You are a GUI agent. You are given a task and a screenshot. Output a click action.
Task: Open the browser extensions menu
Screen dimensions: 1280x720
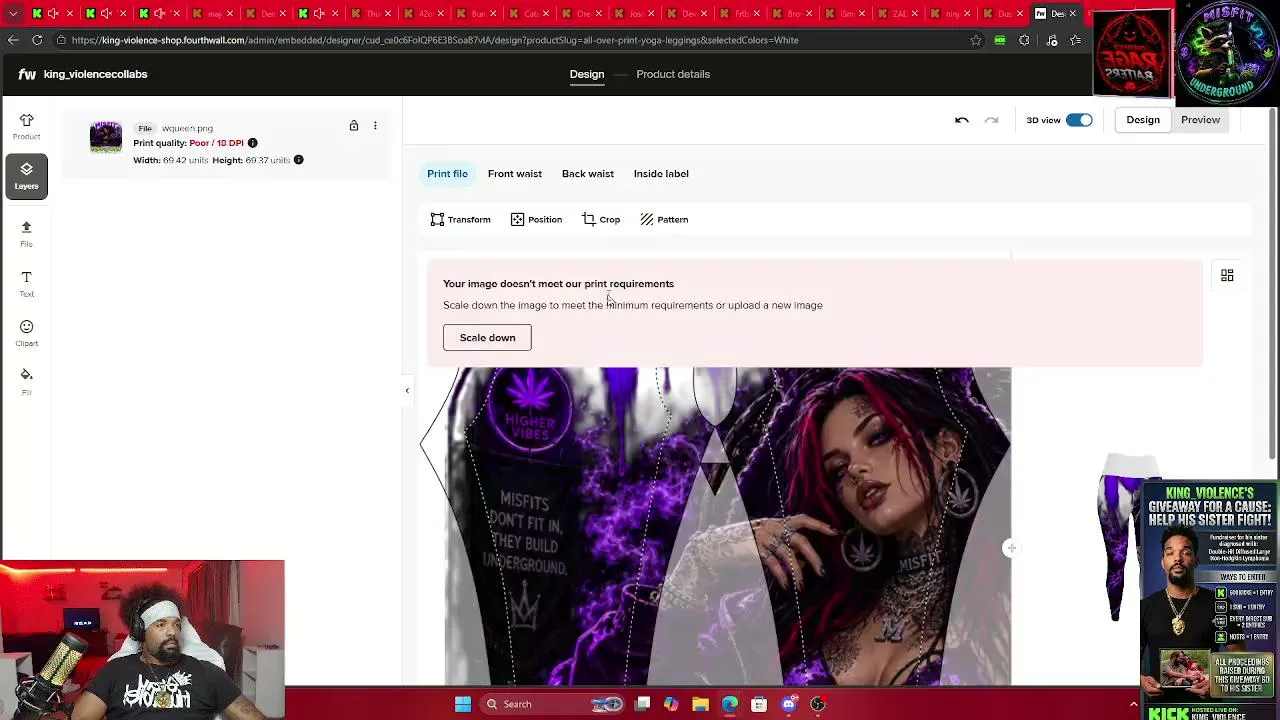point(1024,40)
